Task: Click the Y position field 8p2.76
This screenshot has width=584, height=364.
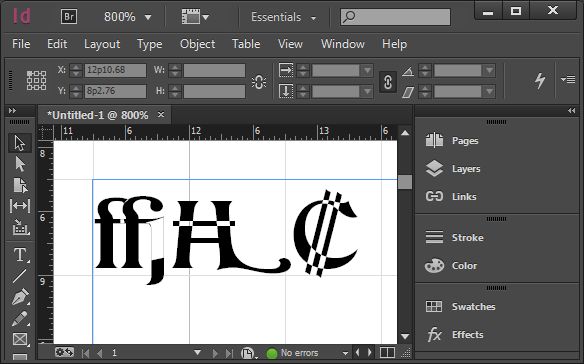Action: point(115,91)
